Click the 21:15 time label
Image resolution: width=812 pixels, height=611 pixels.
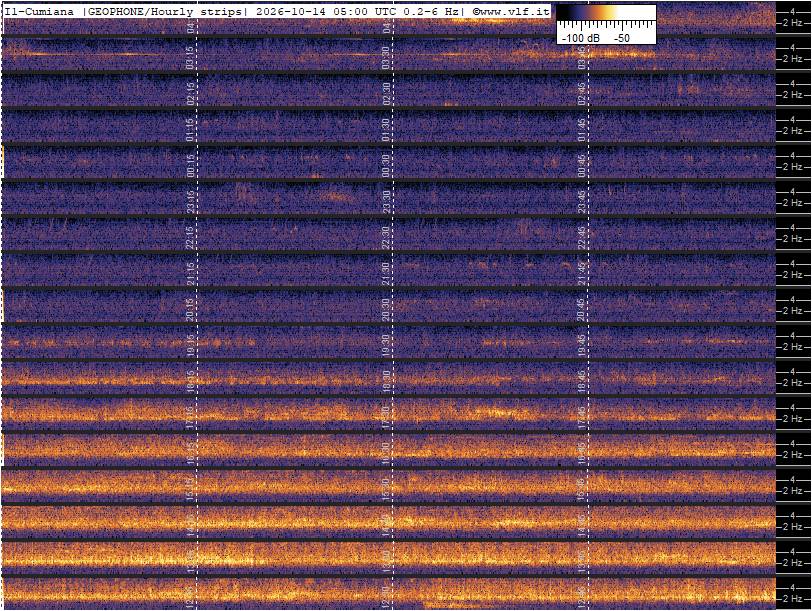click(190, 273)
